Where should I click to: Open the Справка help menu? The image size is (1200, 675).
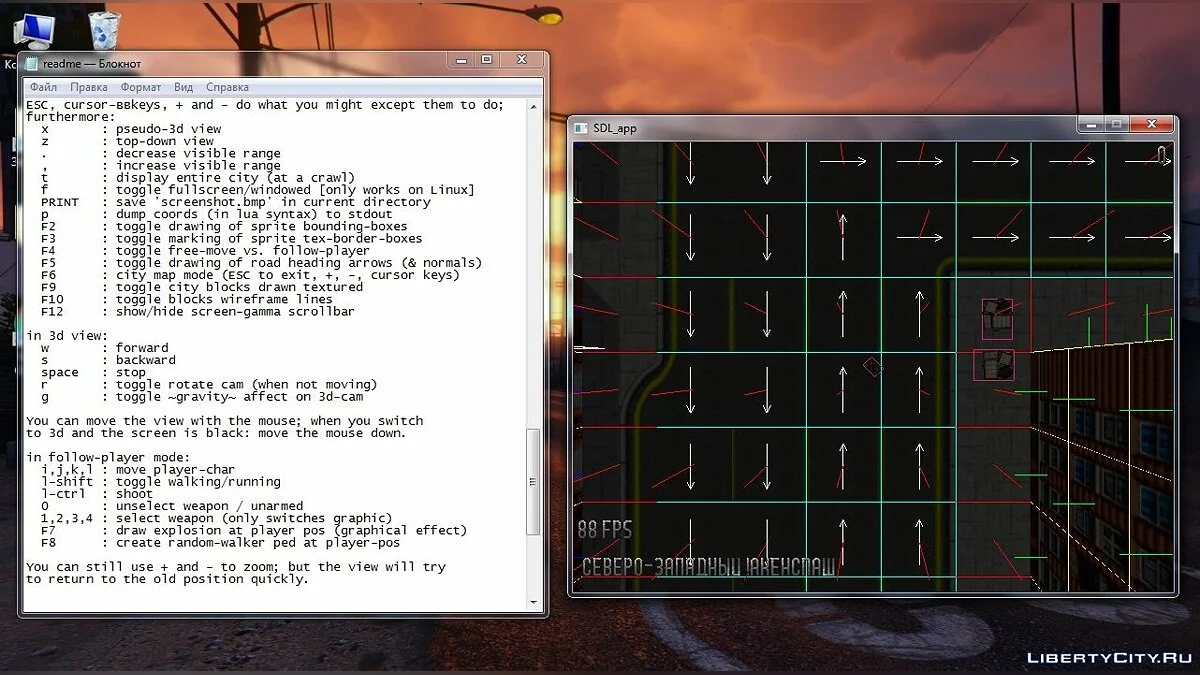227,87
